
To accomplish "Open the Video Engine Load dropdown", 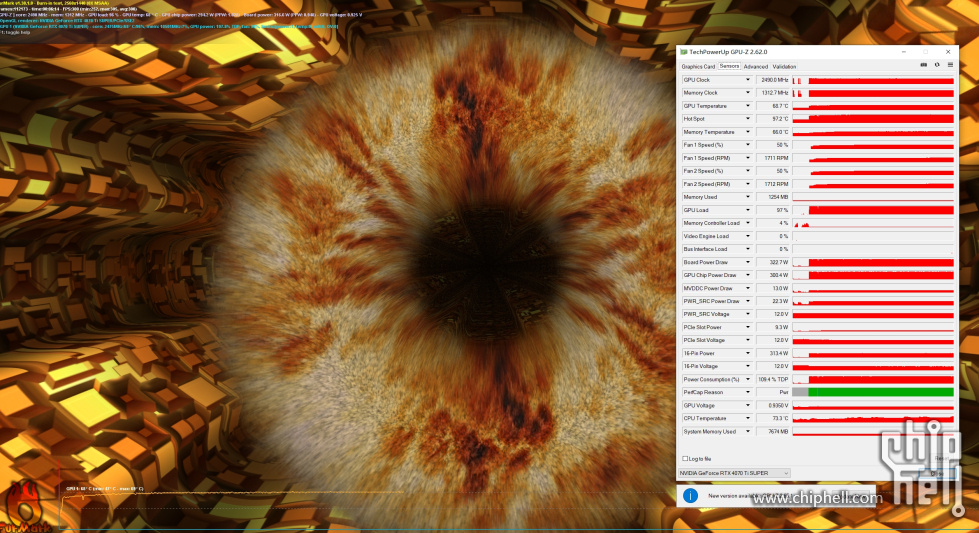I will (x=747, y=236).
